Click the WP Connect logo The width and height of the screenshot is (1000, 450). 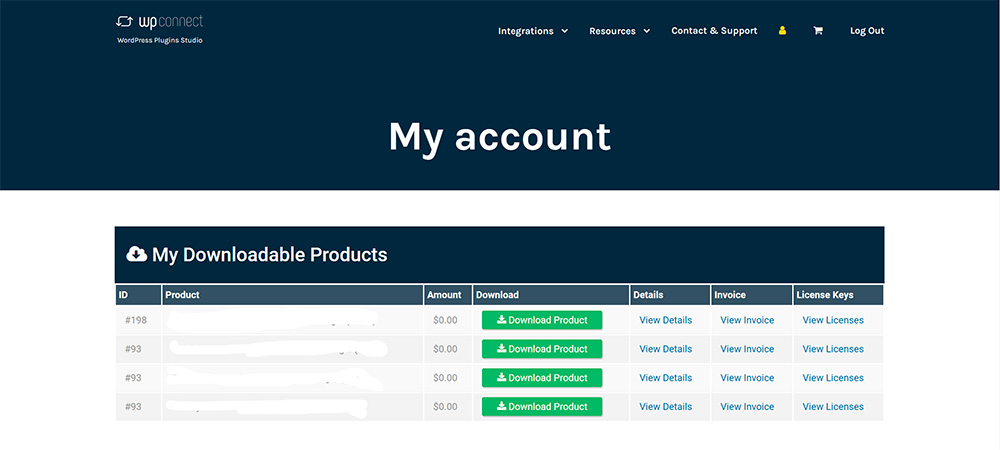(x=159, y=22)
